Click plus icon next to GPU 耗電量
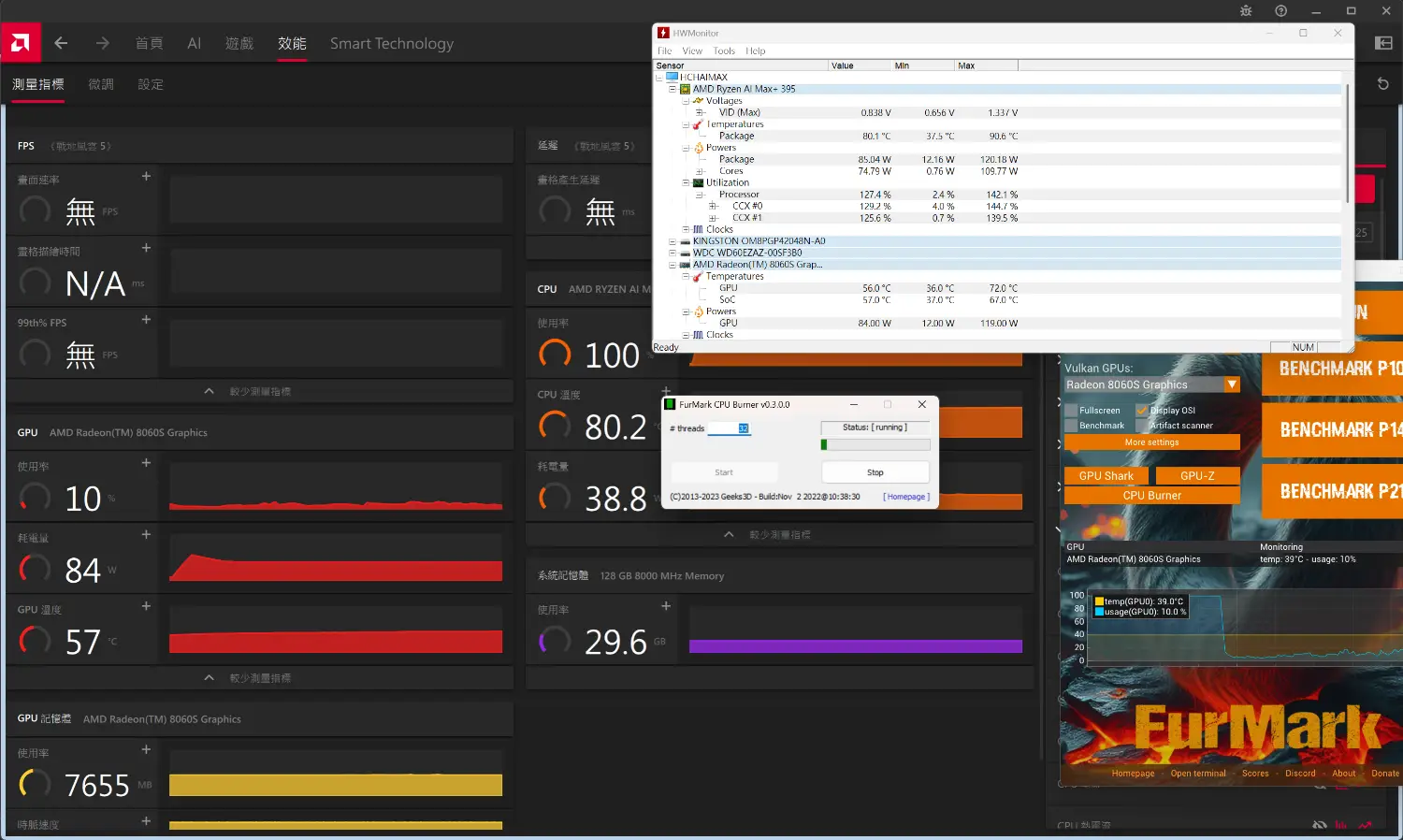 146,534
